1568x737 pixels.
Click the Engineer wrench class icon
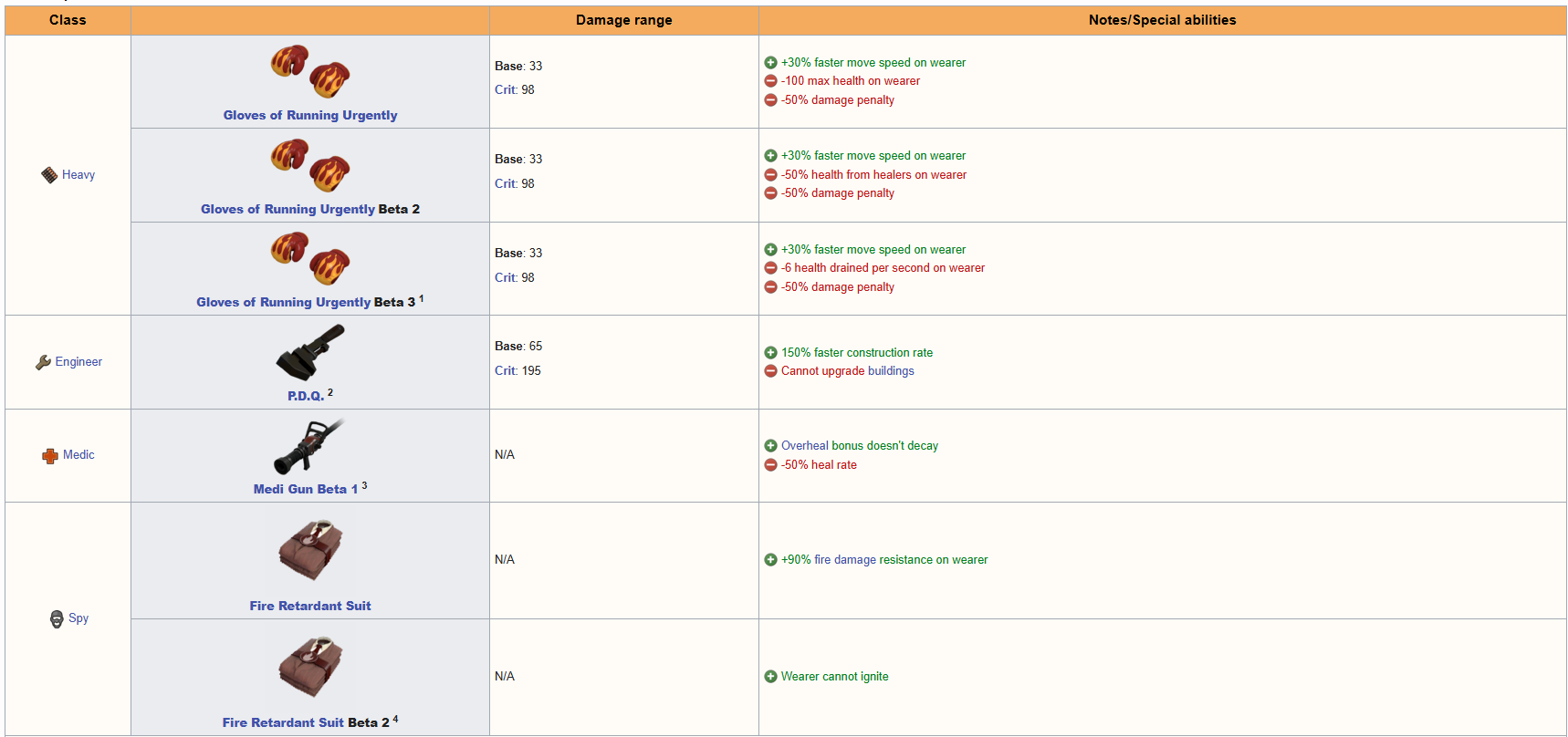point(43,362)
